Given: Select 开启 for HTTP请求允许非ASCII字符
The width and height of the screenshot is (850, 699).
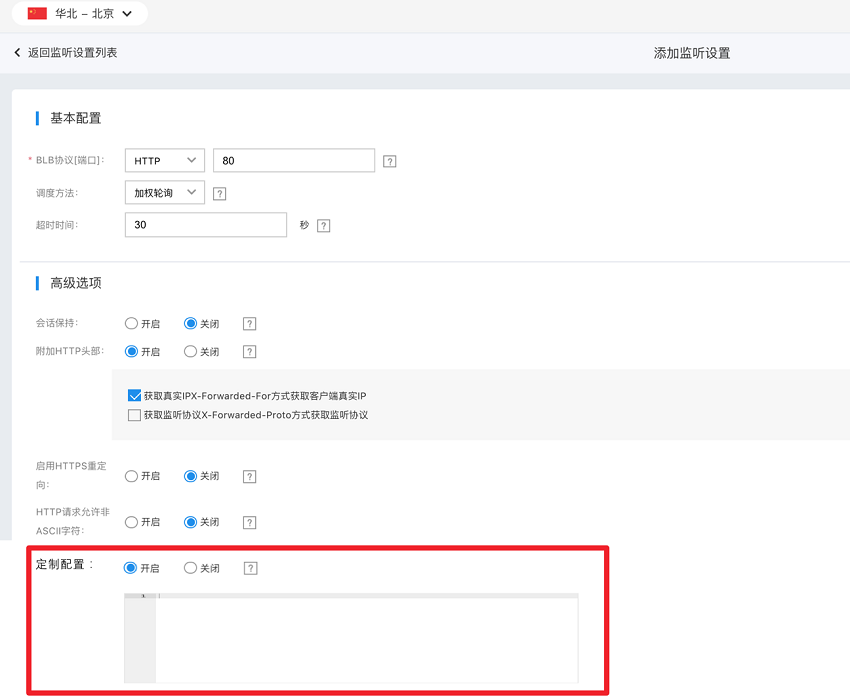Looking at the screenshot, I should click(x=131, y=522).
